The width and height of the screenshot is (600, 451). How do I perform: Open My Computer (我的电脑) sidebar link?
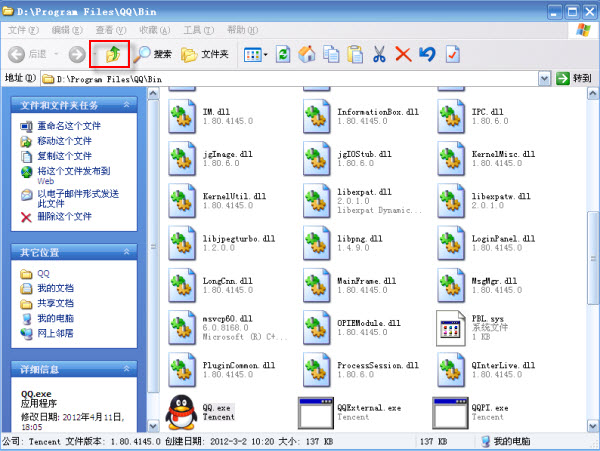[x=55, y=318]
